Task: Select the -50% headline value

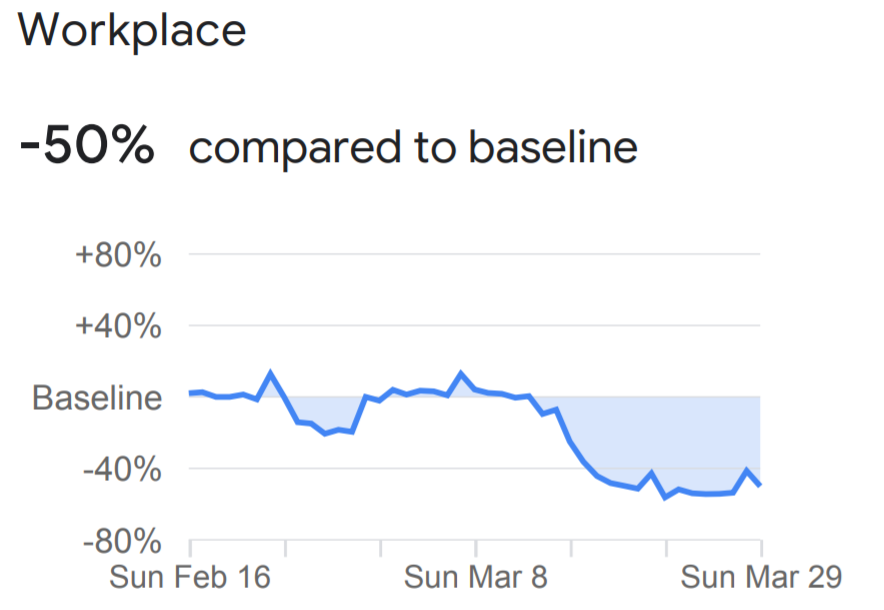Action: coord(87,147)
